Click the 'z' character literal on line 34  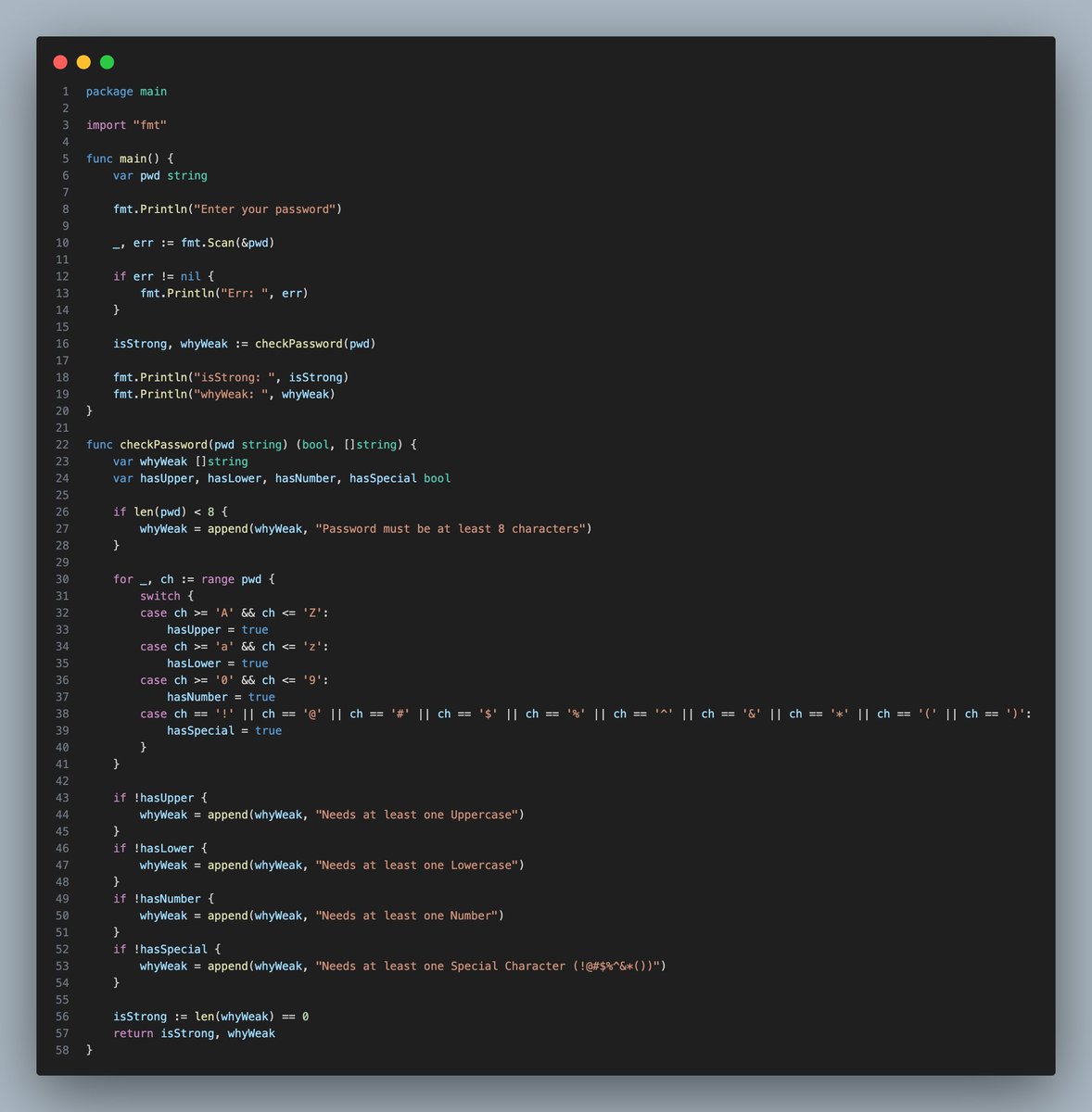click(312, 646)
